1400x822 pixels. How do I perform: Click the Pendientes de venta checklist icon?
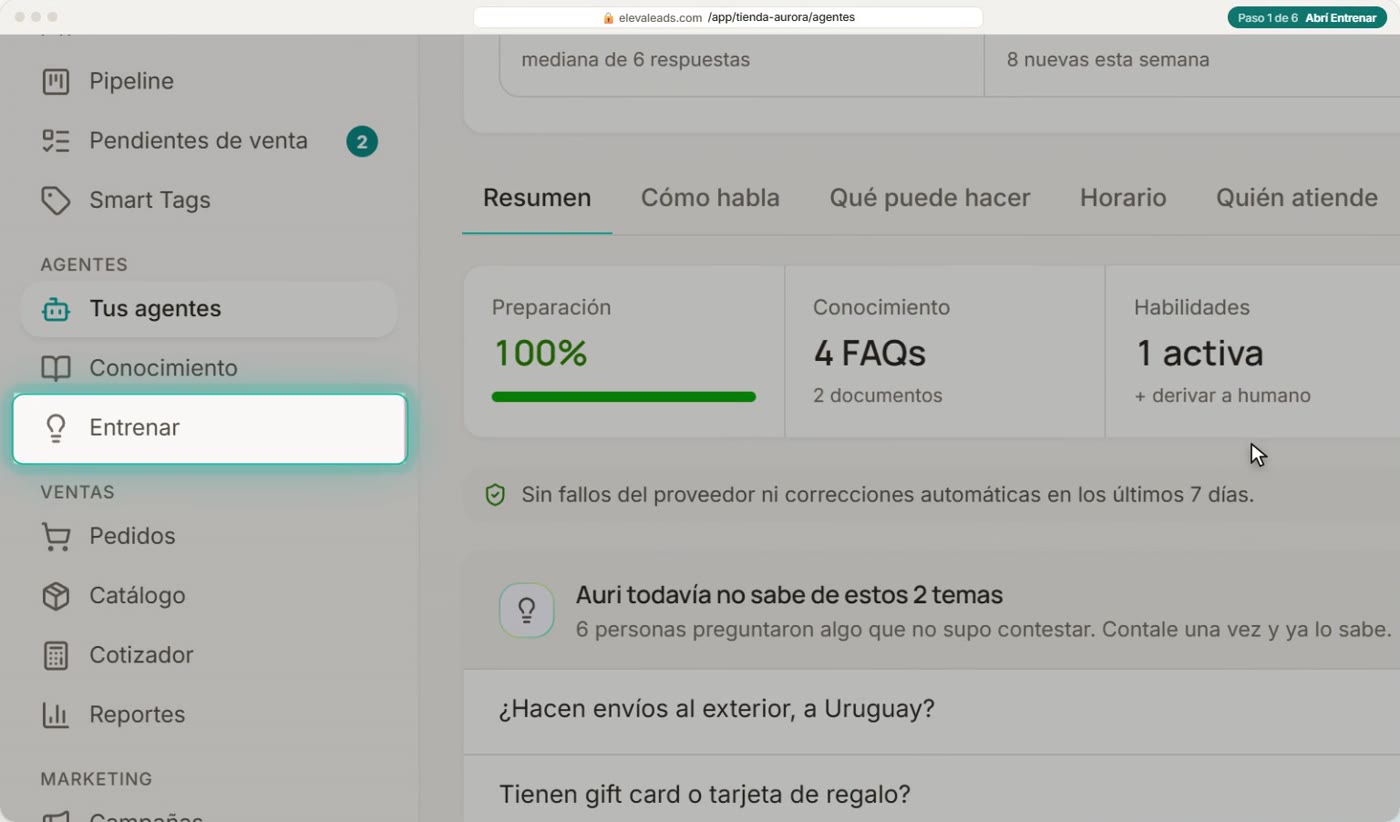pyautogui.click(x=56, y=141)
